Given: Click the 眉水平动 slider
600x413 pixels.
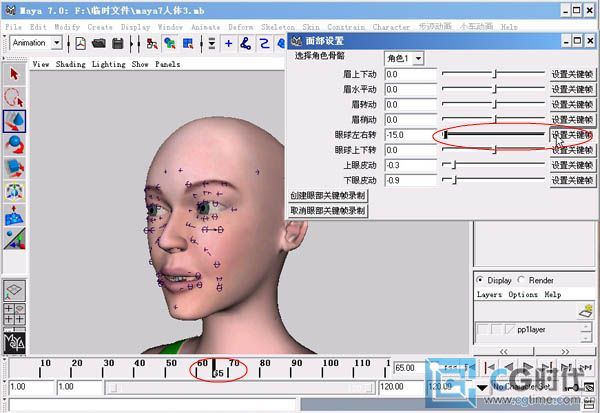Looking at the screenshot, I should (494, 89).
